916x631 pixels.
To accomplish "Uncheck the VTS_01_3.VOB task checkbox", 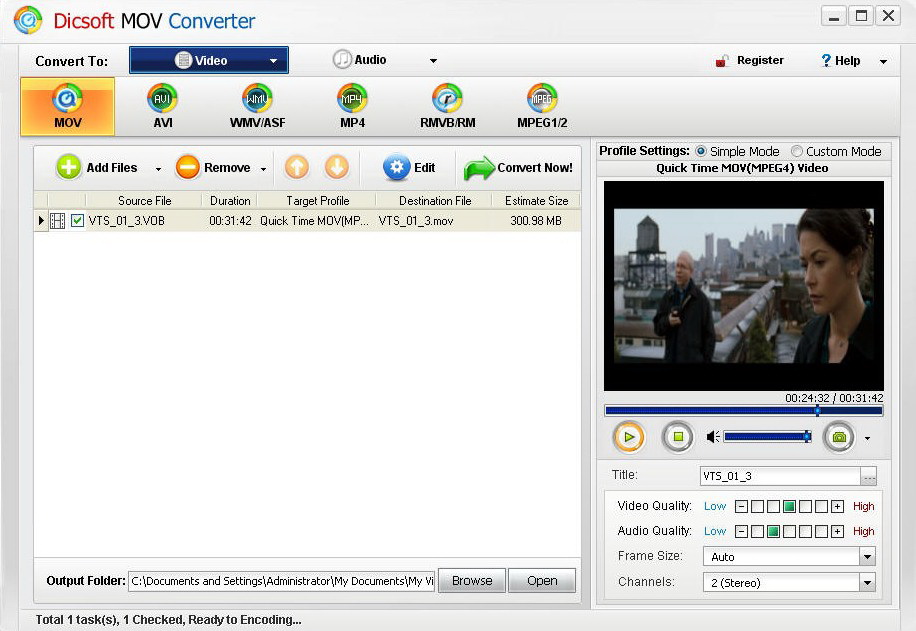I will [x=77, y=220].
